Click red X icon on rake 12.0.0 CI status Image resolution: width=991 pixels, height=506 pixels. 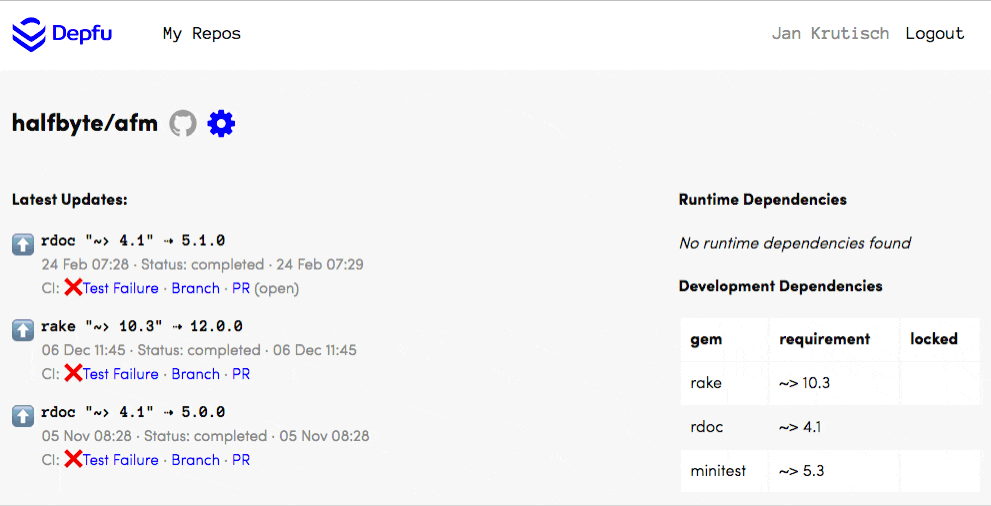point(73,374)
